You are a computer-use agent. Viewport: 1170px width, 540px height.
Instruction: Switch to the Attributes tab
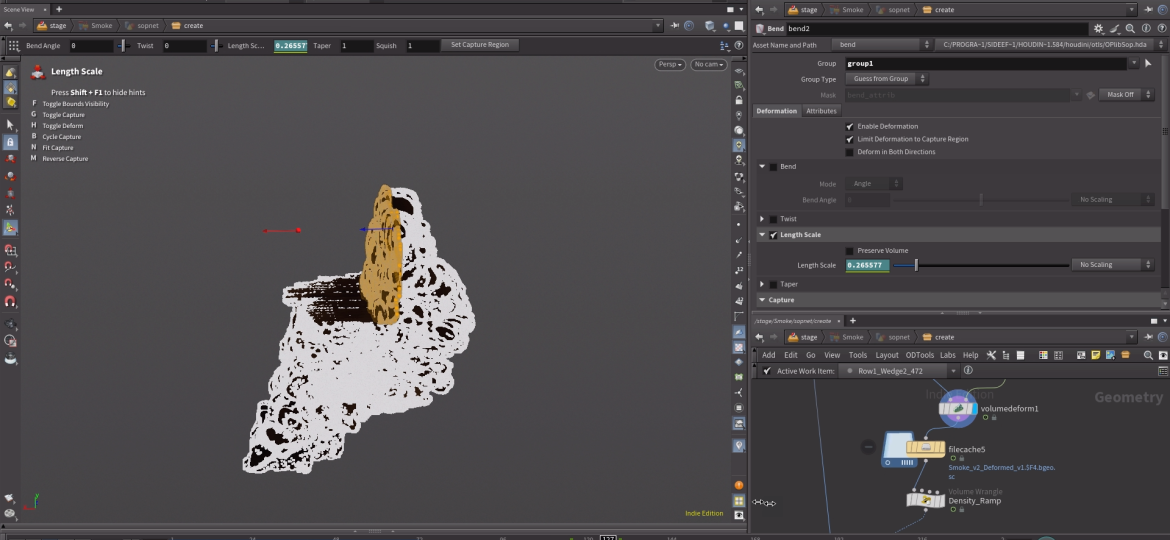(821, 111)
